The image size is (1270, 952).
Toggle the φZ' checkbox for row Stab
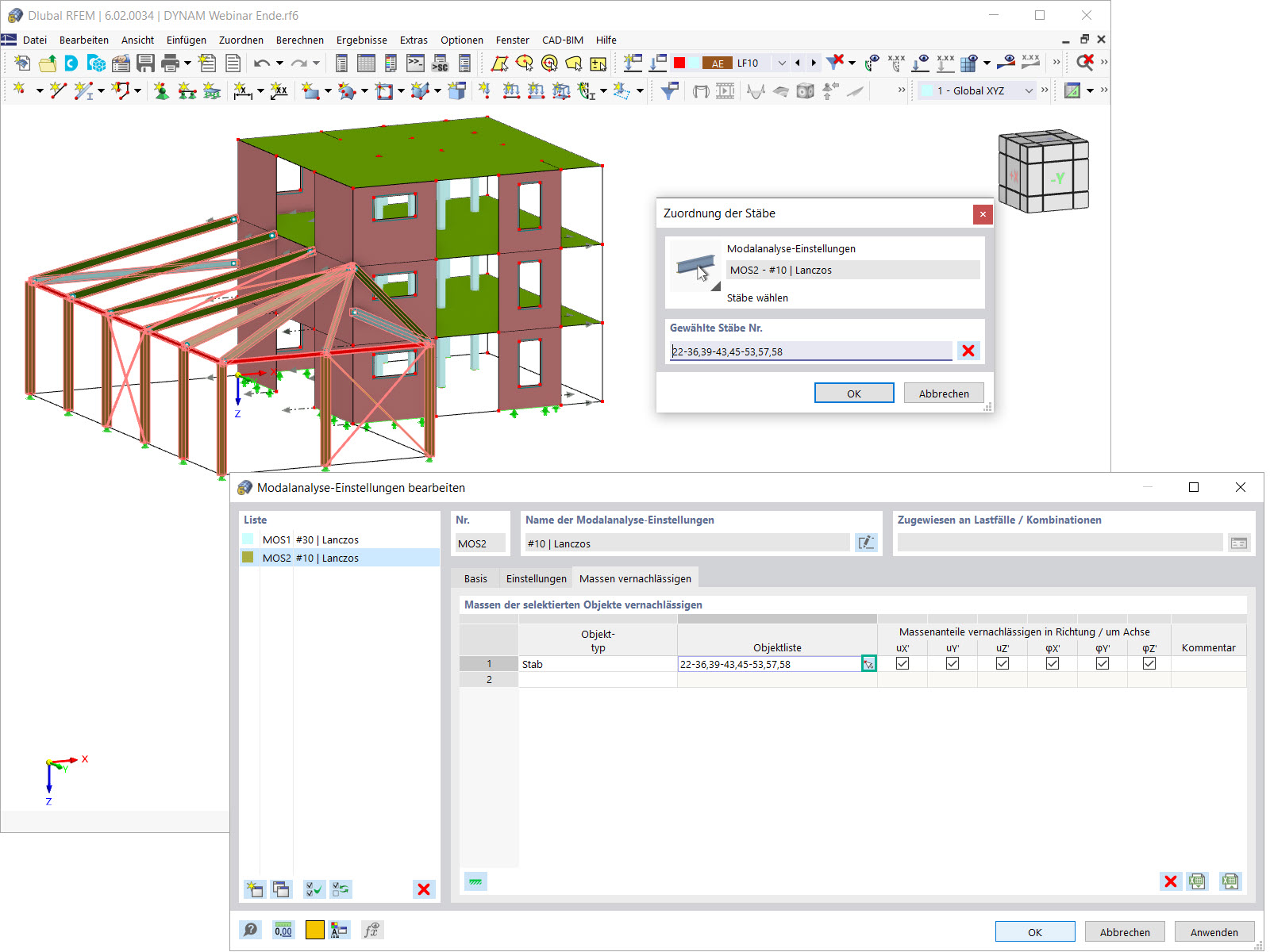click(x=1149, y=663)
